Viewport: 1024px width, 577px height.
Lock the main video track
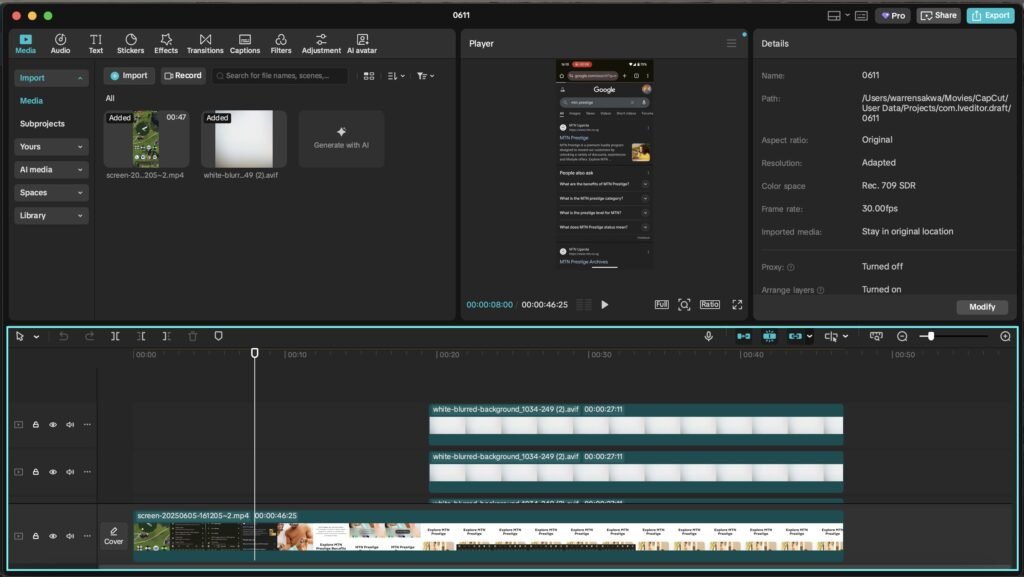(36, 536)
